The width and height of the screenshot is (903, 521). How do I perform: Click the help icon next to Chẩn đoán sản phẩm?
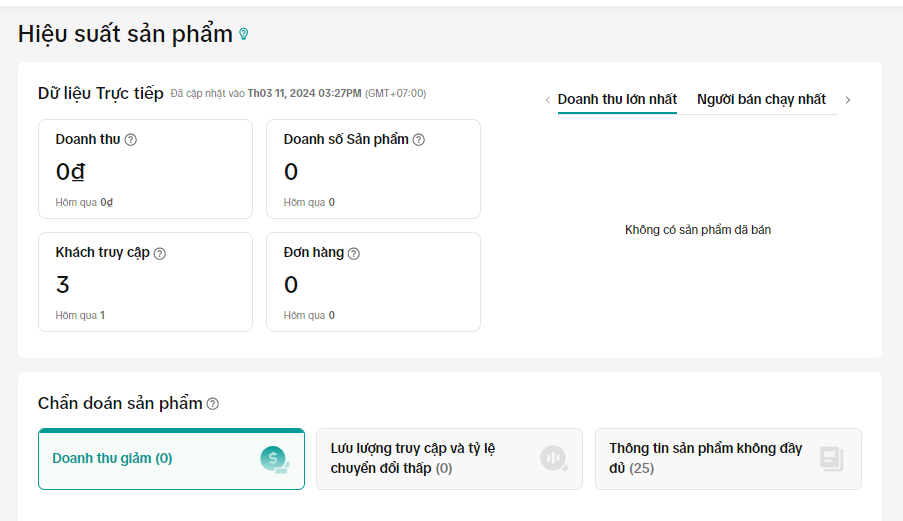point(212,404)
